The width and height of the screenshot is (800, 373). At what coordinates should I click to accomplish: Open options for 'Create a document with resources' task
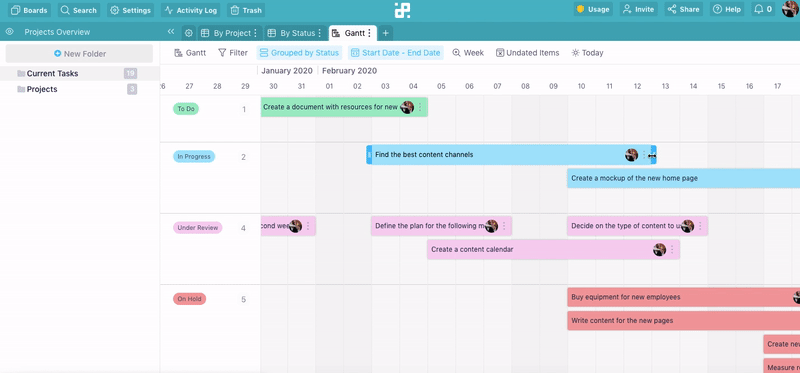tap(420, 107)
